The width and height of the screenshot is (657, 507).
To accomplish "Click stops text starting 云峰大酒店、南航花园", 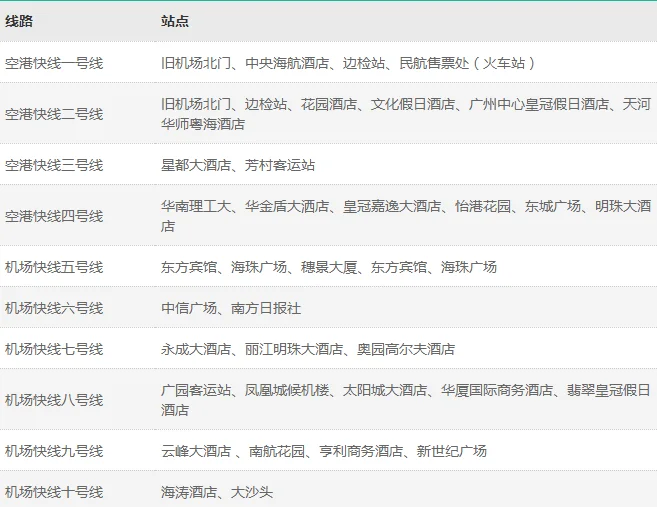I will point(324,451).
